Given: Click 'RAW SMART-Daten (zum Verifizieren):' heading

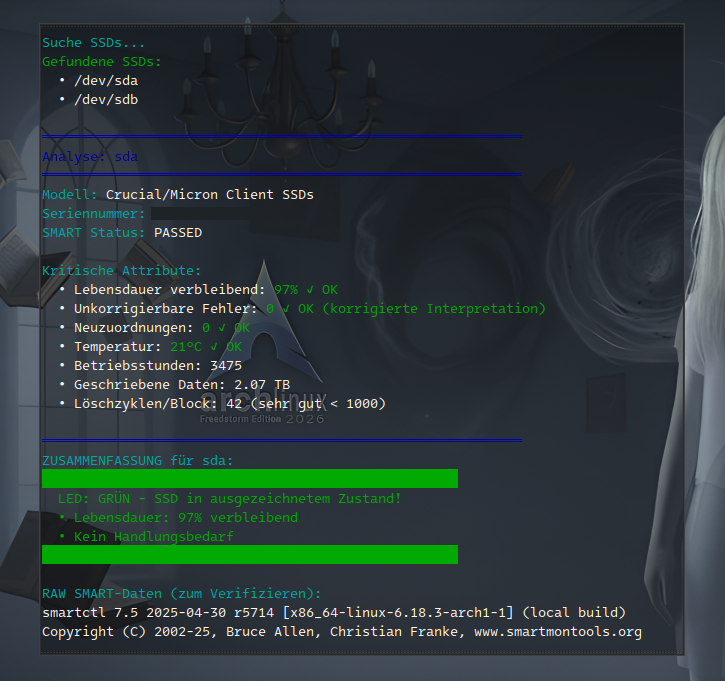Looking at the screenshot, I should click(181, 594).
